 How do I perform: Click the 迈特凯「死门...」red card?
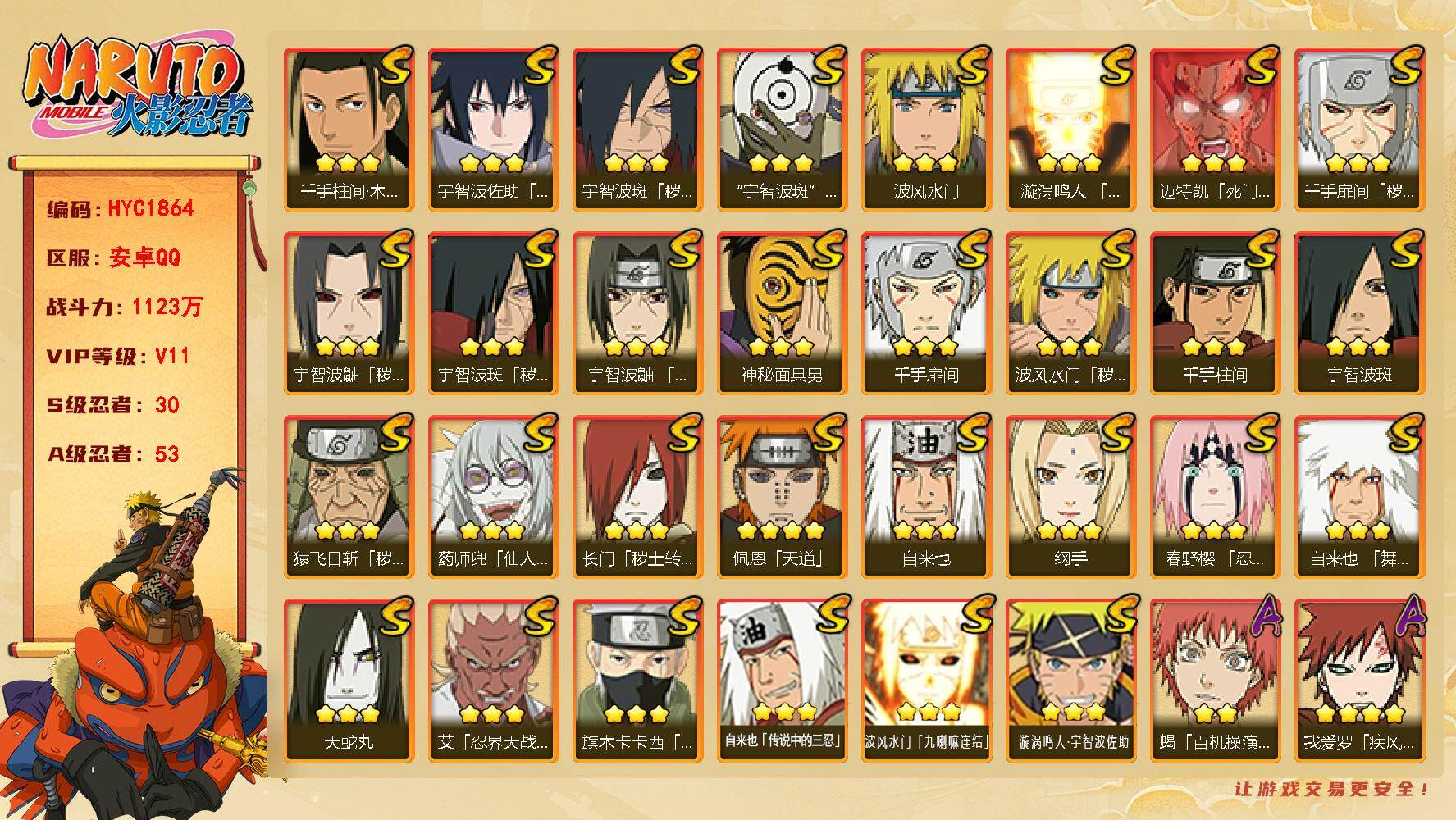pos(1215,130)
